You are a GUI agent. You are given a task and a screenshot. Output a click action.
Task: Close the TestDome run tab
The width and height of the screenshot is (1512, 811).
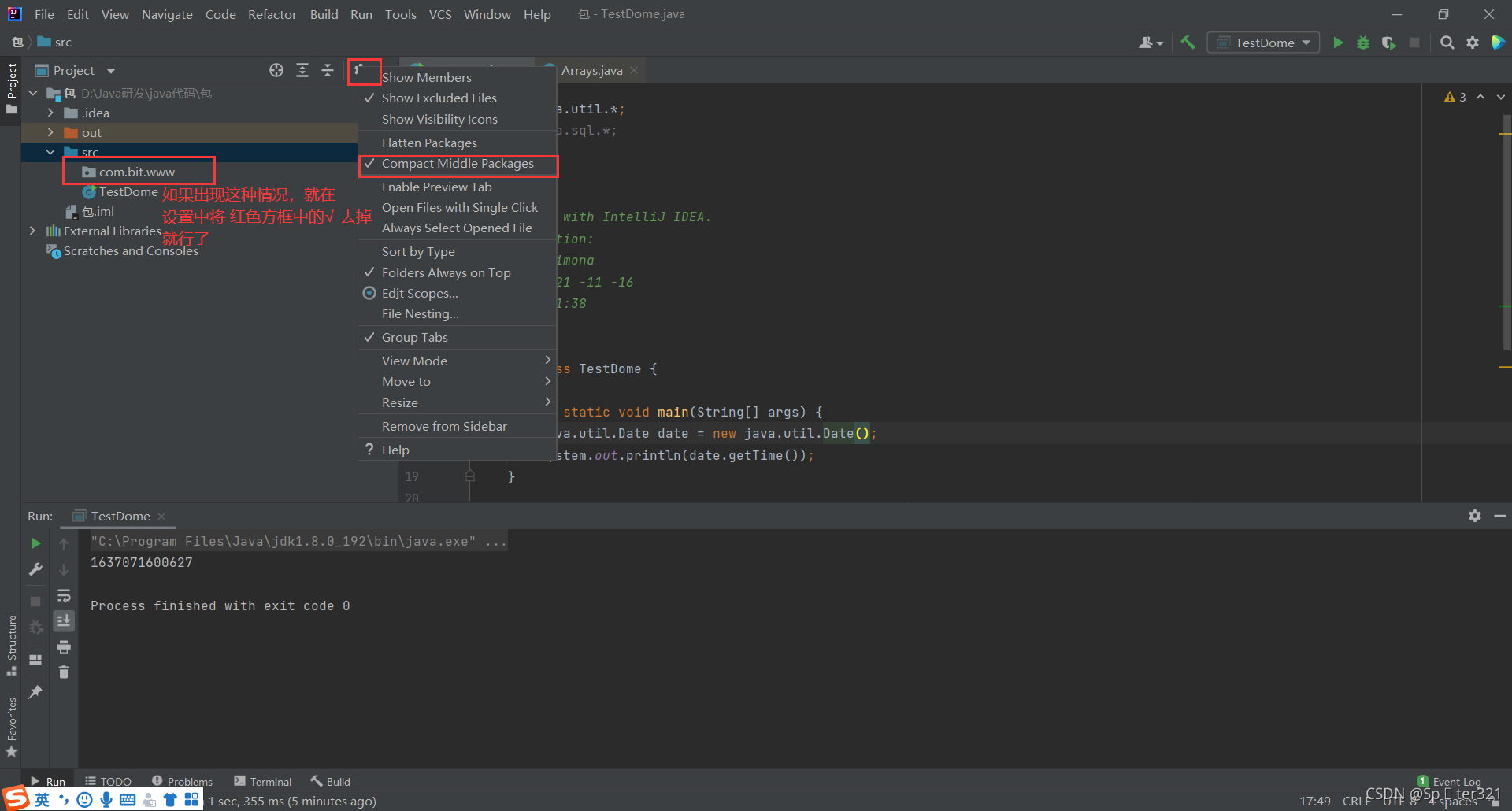pos(161,517)
